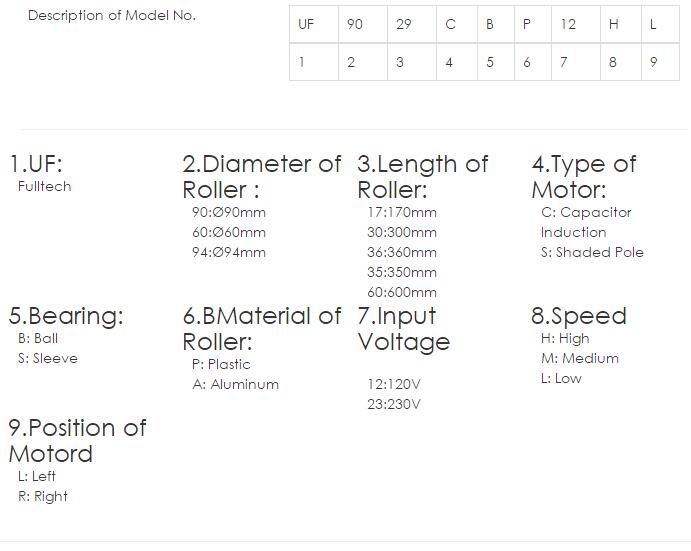Viewport: 691px width, 551px height.
Task: Click the "UF" cell in the model table
Action: 306,24
